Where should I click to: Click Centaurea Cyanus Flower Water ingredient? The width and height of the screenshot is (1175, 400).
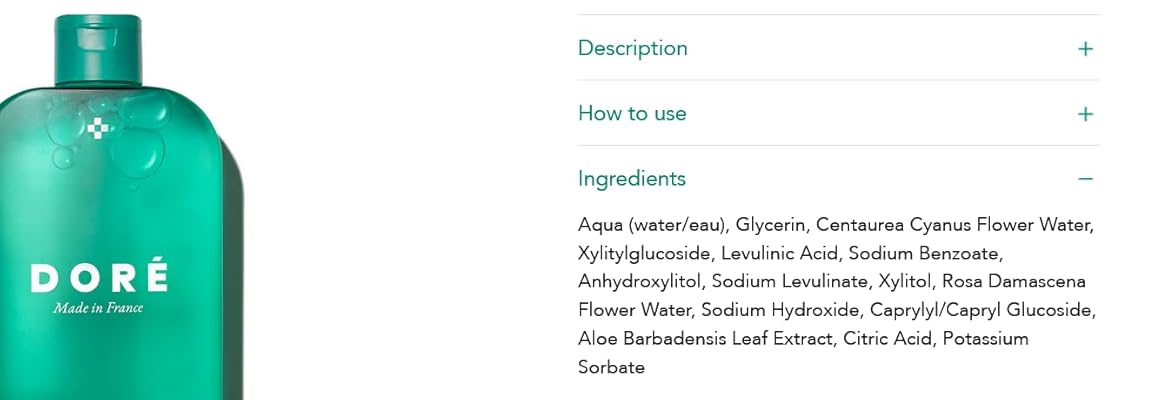(x=955, y=225)
